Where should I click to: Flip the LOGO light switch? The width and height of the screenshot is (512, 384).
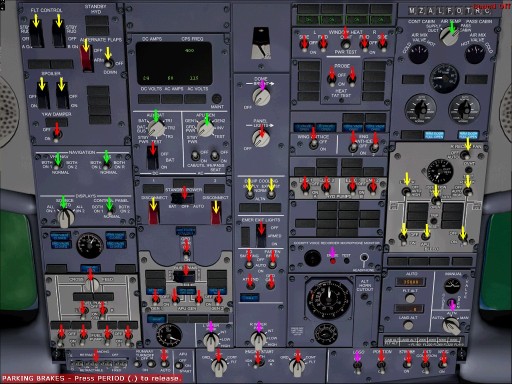357,366
